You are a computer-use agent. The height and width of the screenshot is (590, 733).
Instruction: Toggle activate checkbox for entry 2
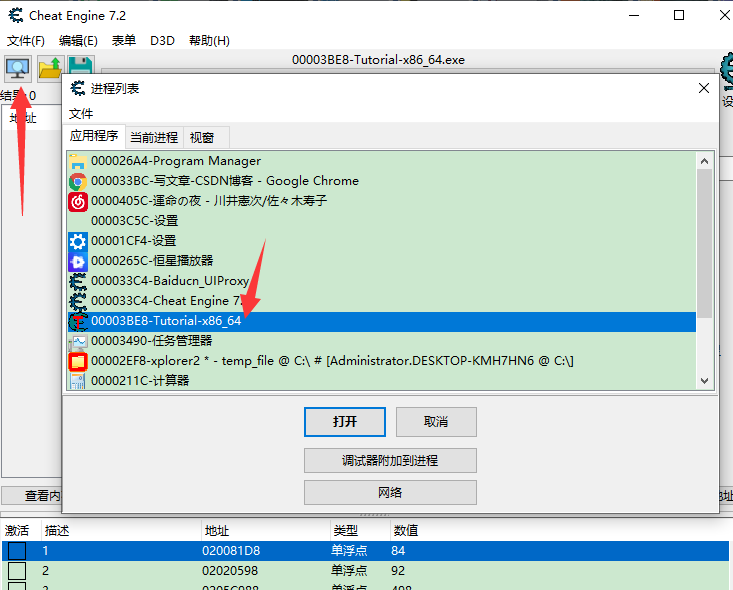pyautogui.click(x=17, y=571)
